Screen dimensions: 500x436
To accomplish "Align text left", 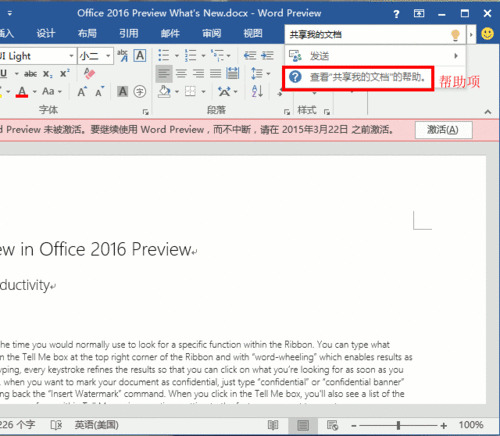I will pos(164,73).
